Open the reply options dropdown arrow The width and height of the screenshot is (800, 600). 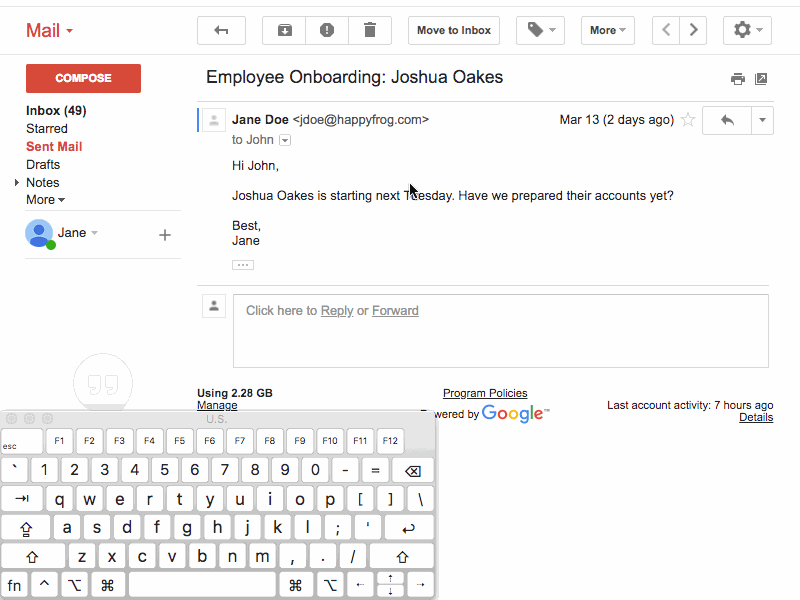(762, 120)
